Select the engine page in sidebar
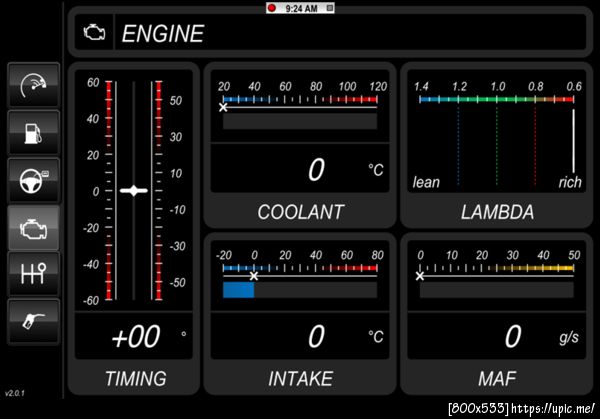This screenshot has width=600, height=419. 34,228
